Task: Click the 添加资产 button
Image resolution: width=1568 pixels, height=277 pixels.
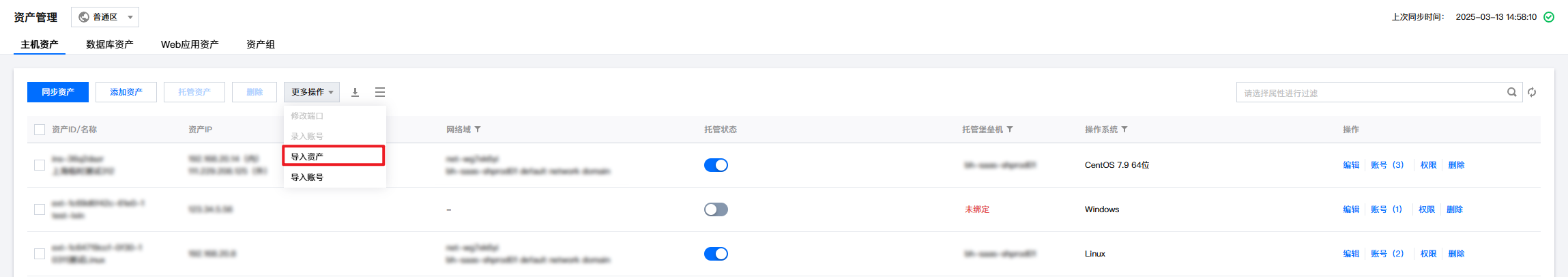Action: coord(126,92)
